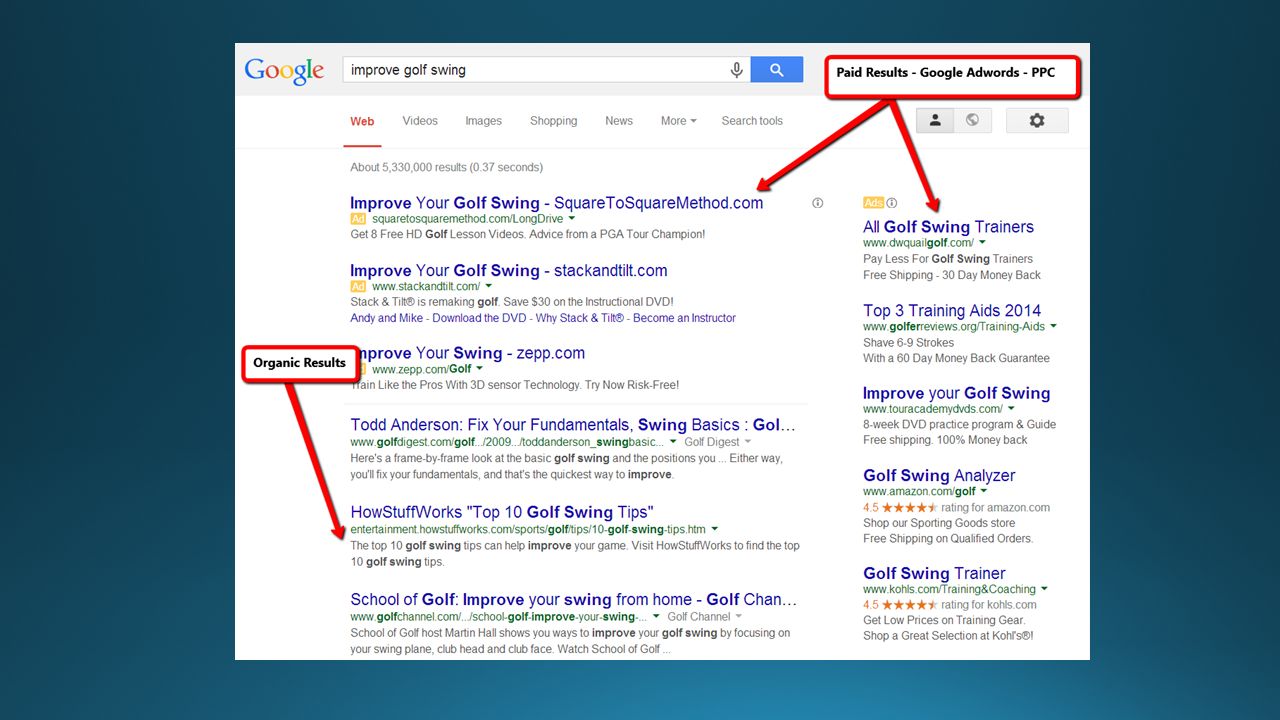Expand the More dropdown menu
This screenshot has width=1280, height=720.
(x=678, y=121)
